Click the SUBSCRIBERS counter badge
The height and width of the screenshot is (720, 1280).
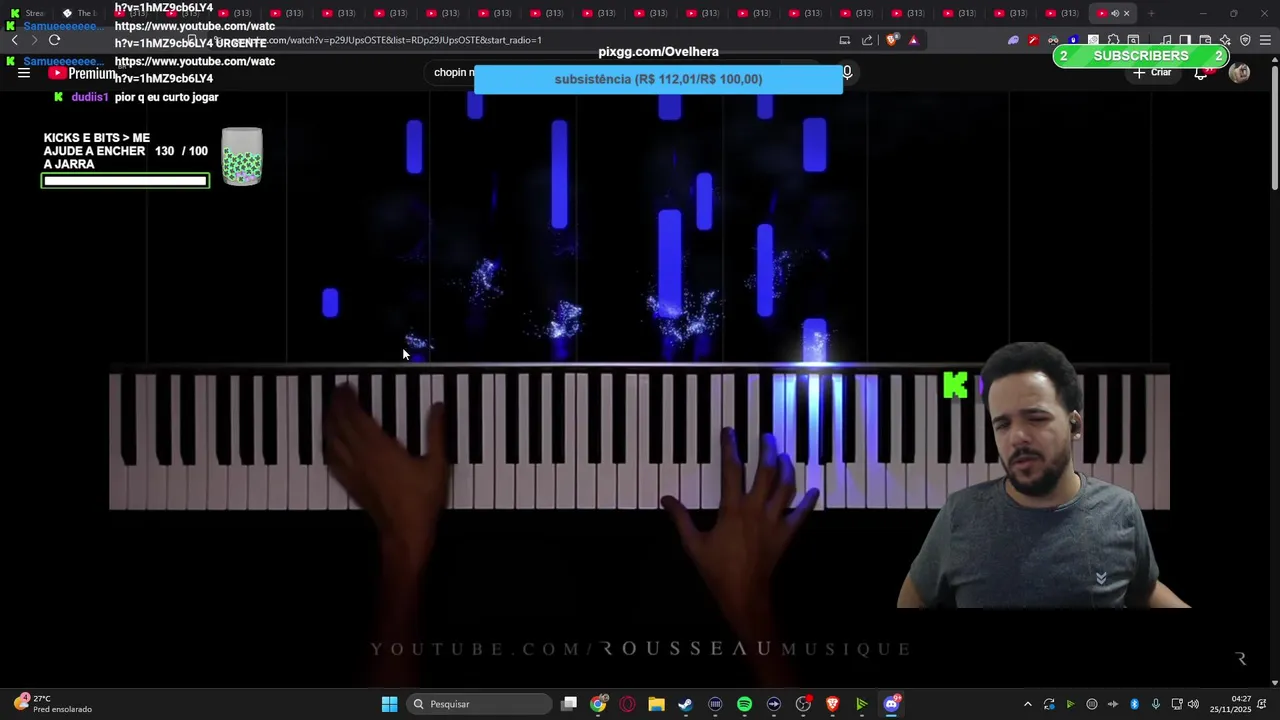pos(1140,56)
